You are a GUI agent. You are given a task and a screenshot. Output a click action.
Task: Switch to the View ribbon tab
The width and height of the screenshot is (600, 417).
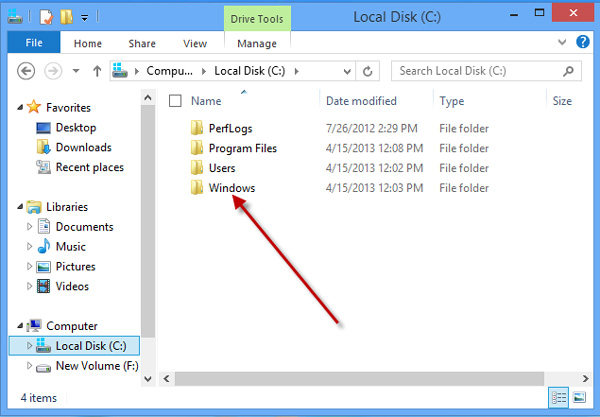[x=195, y=43]
